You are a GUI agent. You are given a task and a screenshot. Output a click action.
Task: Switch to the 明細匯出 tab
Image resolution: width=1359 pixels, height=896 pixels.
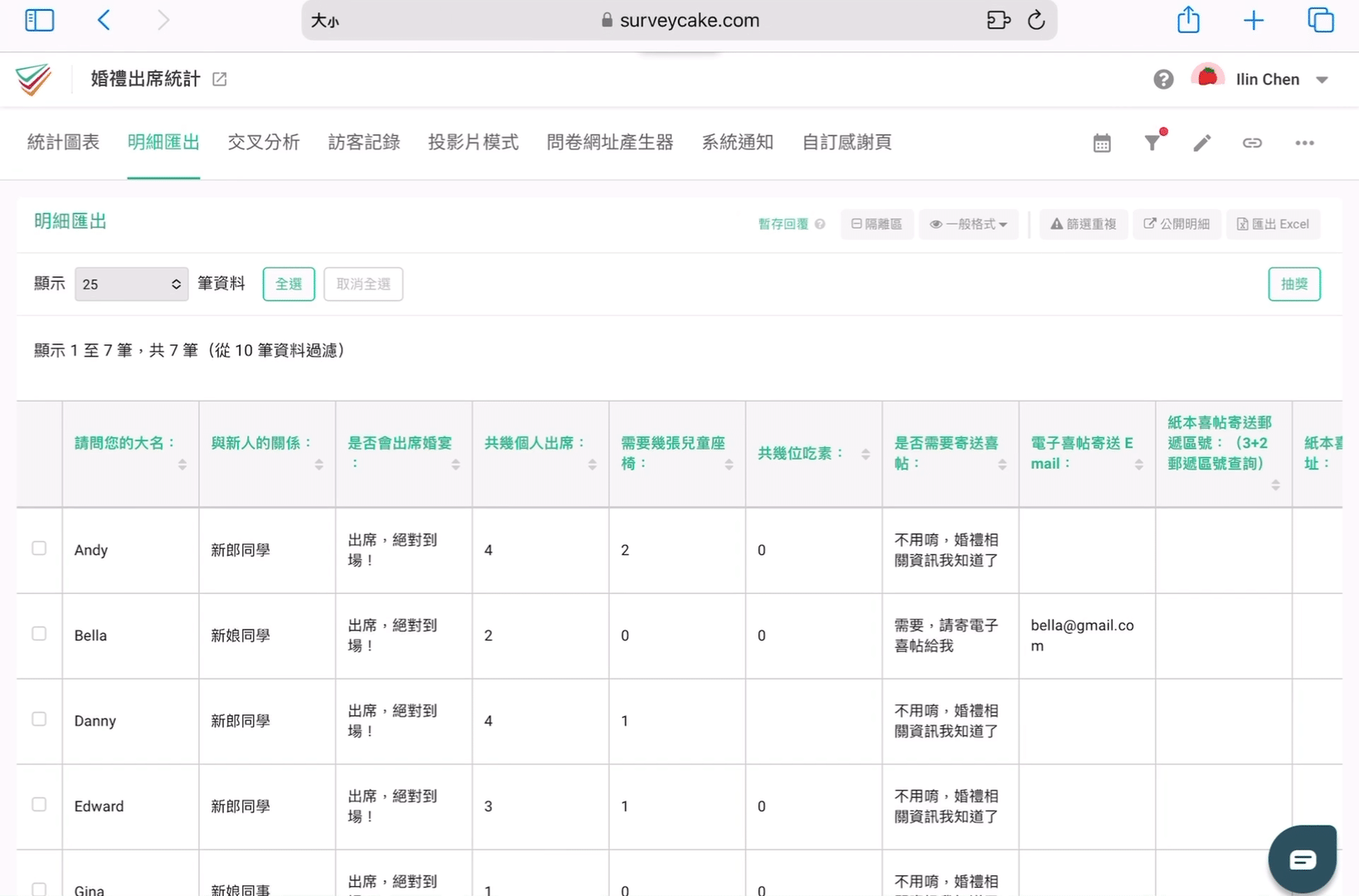(163, 142)
